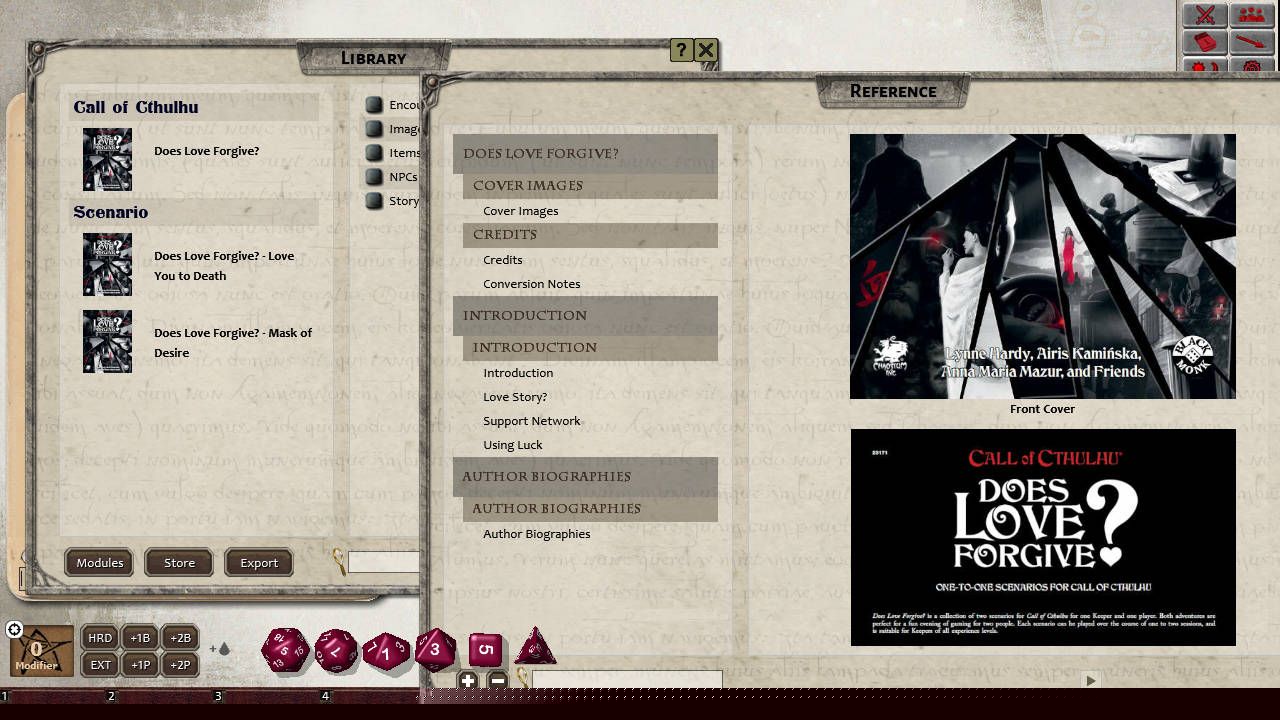Click the Library search input field
The image size is (1280, 720).
click(384, 562)
